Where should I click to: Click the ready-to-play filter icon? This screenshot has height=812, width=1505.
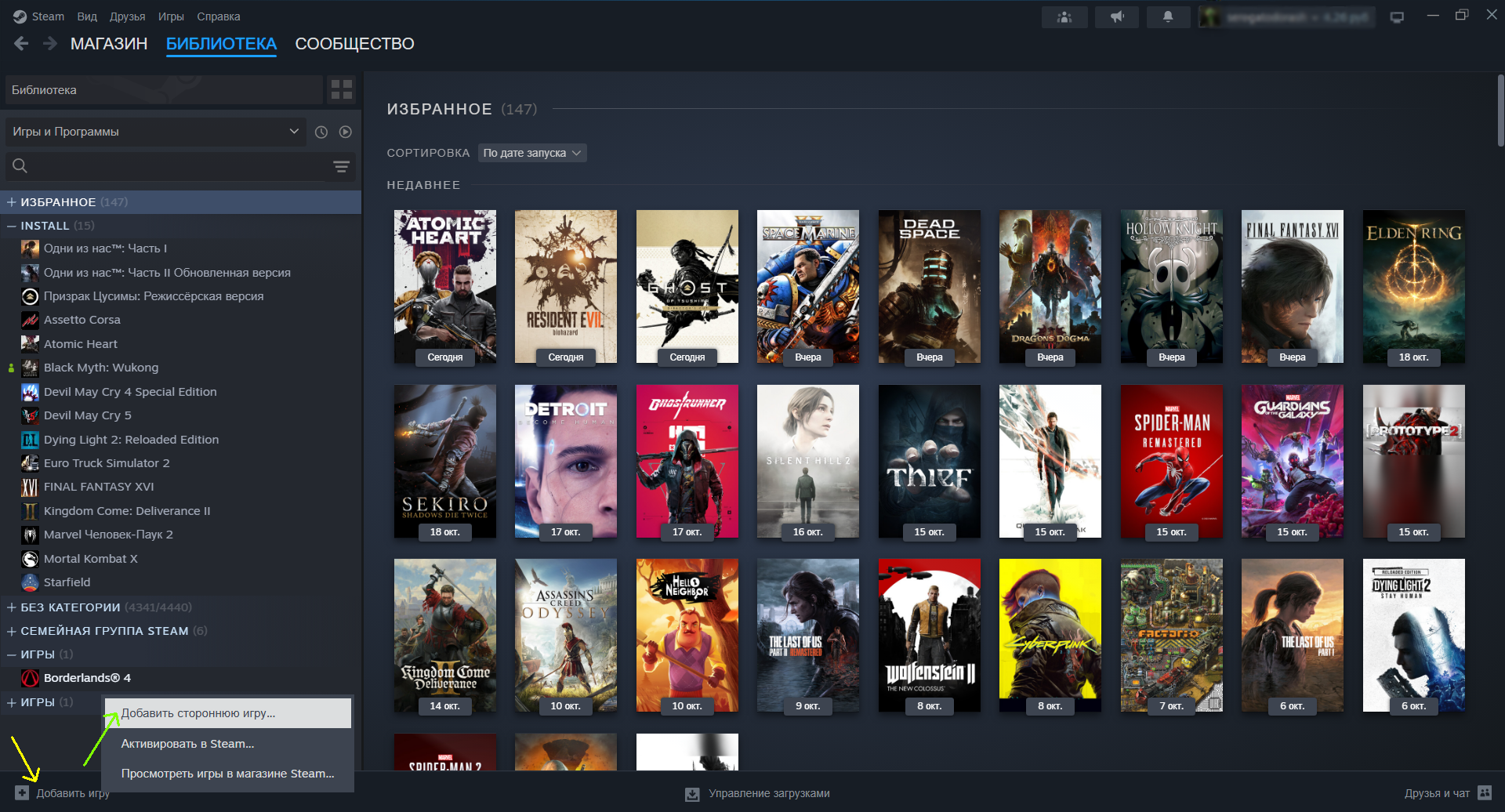(345, 132)
